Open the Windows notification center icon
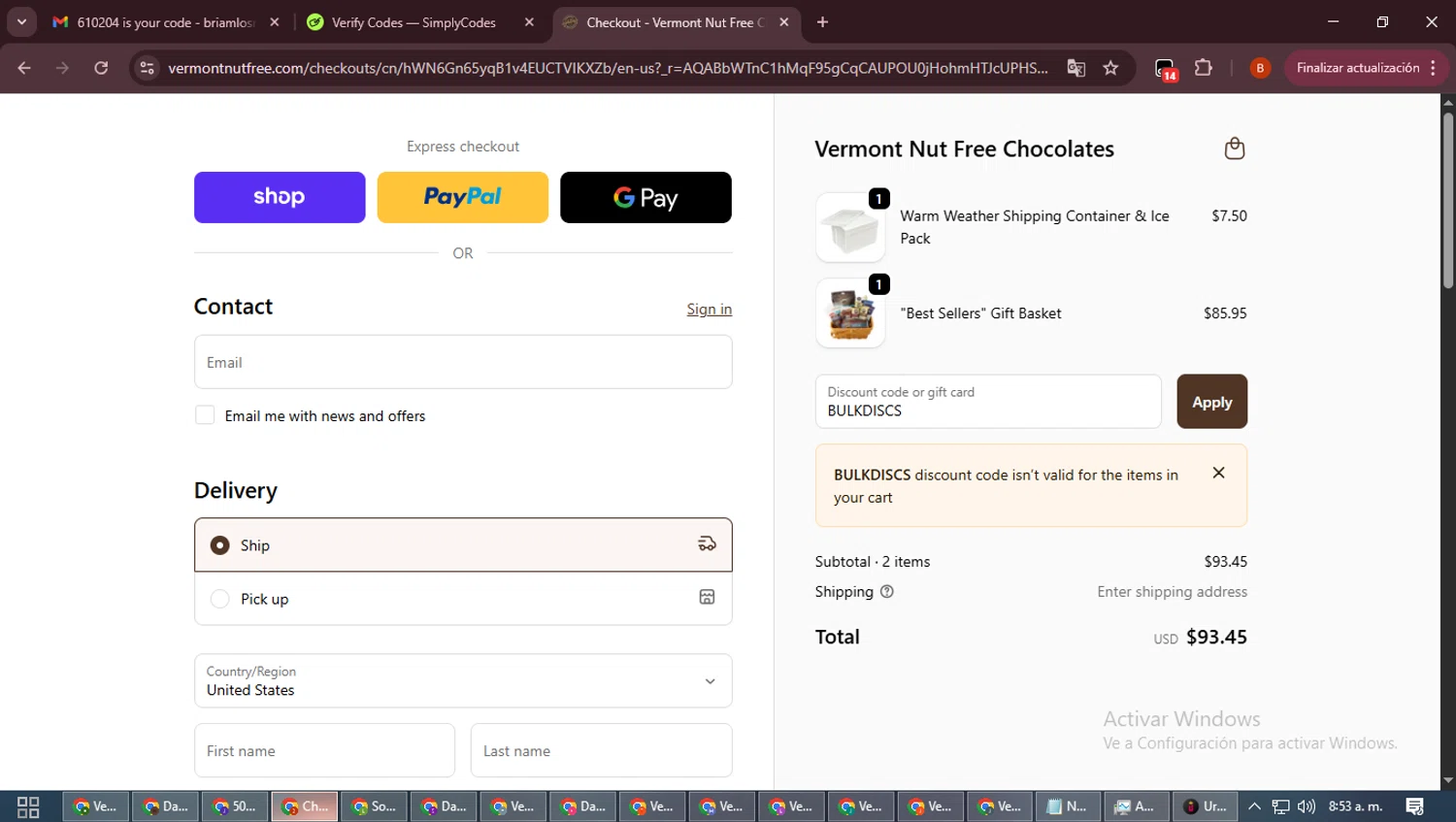The image size is (1456, 822). tap(1415, 806)
